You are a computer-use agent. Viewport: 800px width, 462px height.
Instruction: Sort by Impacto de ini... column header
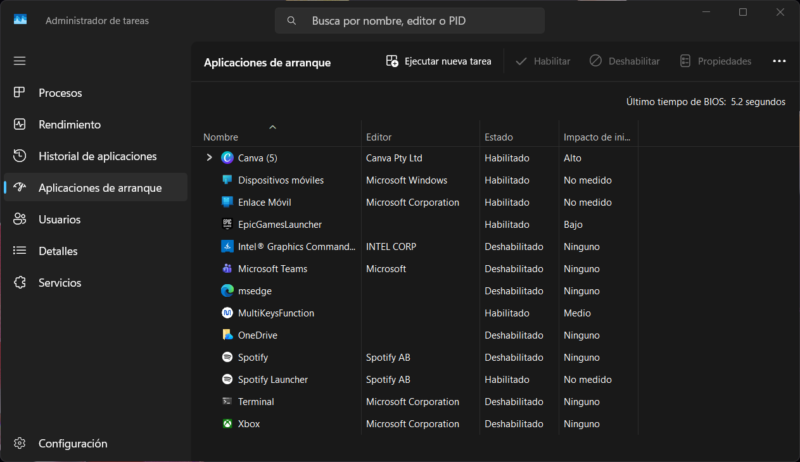(598, 137)
